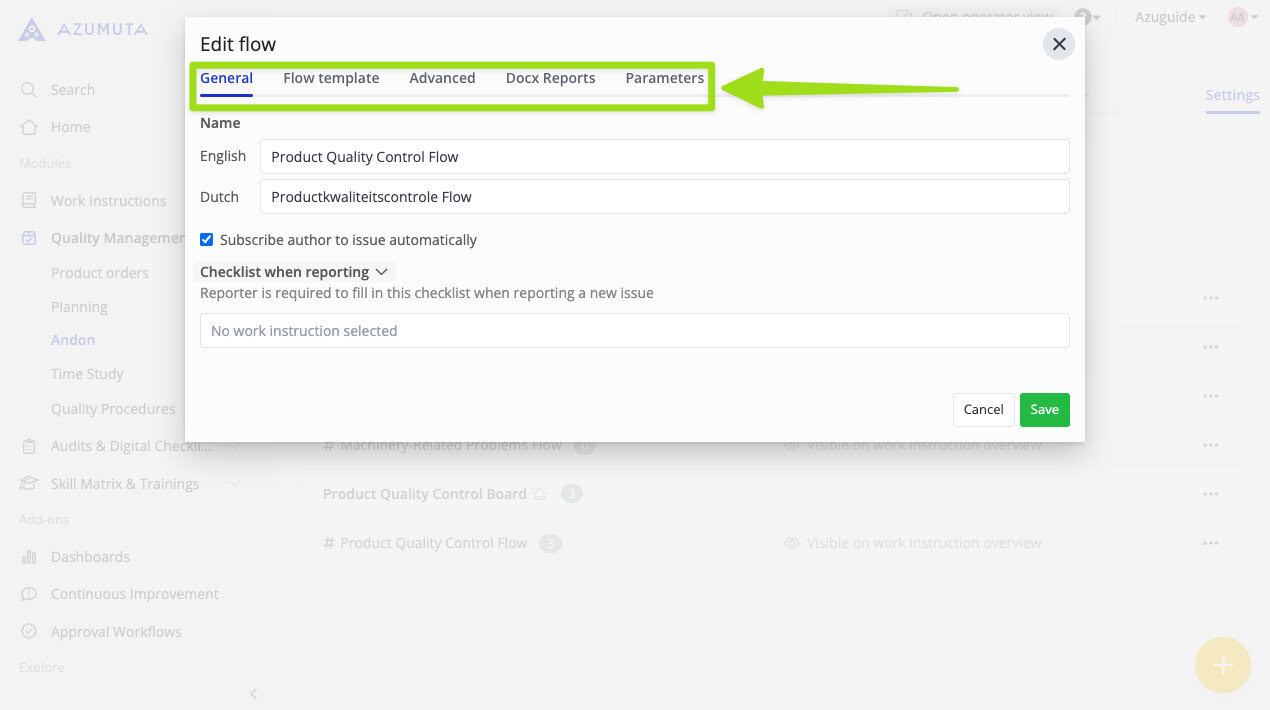This screenshot has width=1270, height=710.
Task: Open the Home section from the sidebar
Action: [x=29, y=127]
